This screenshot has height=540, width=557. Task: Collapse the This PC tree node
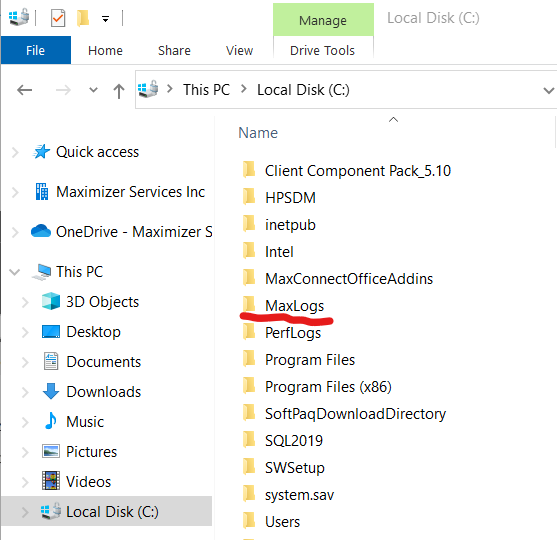15,272
